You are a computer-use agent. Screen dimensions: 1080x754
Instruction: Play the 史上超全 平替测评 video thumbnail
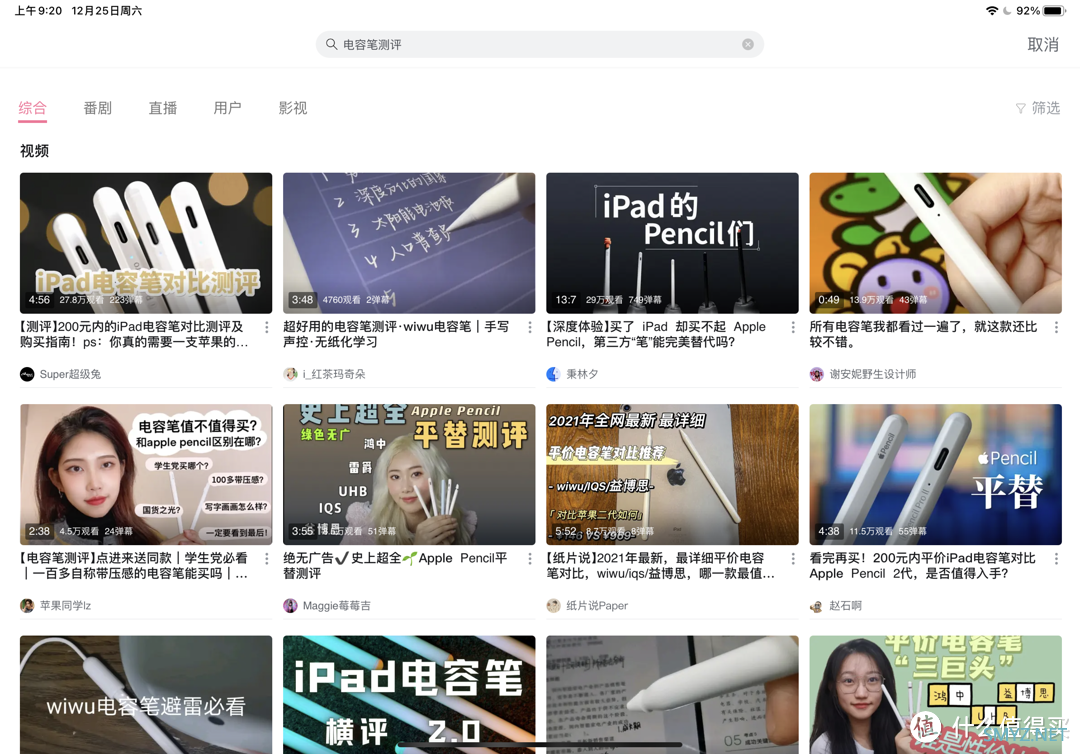[409, 474]
